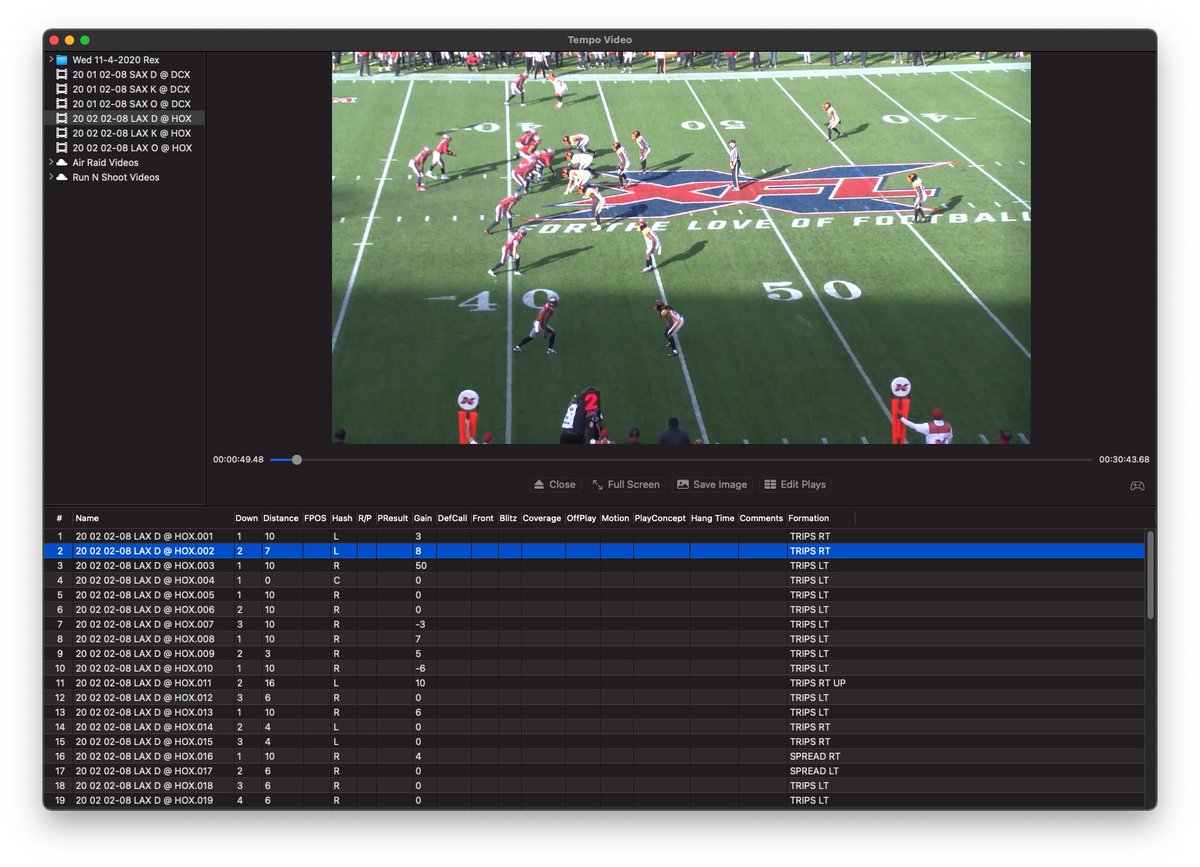
Task: Click the PlayConcept column header
Action: tap(660, 518)
